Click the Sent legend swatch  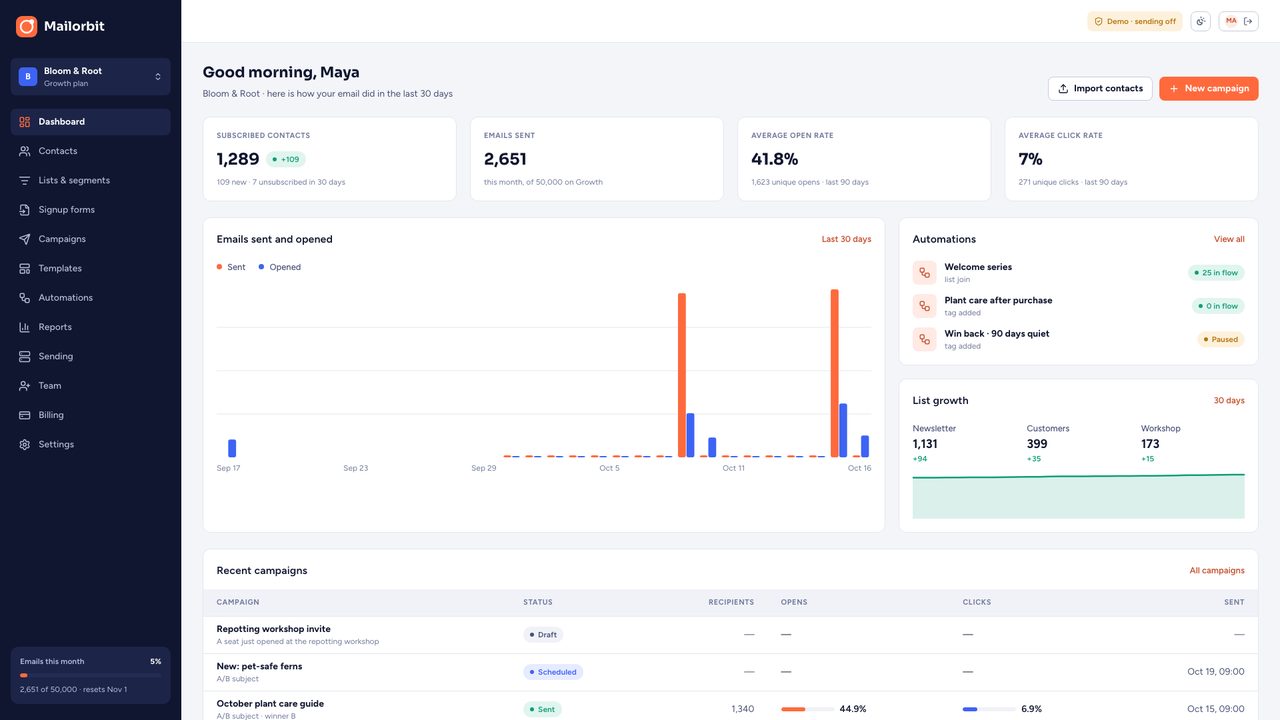click(x=219, y=267)
